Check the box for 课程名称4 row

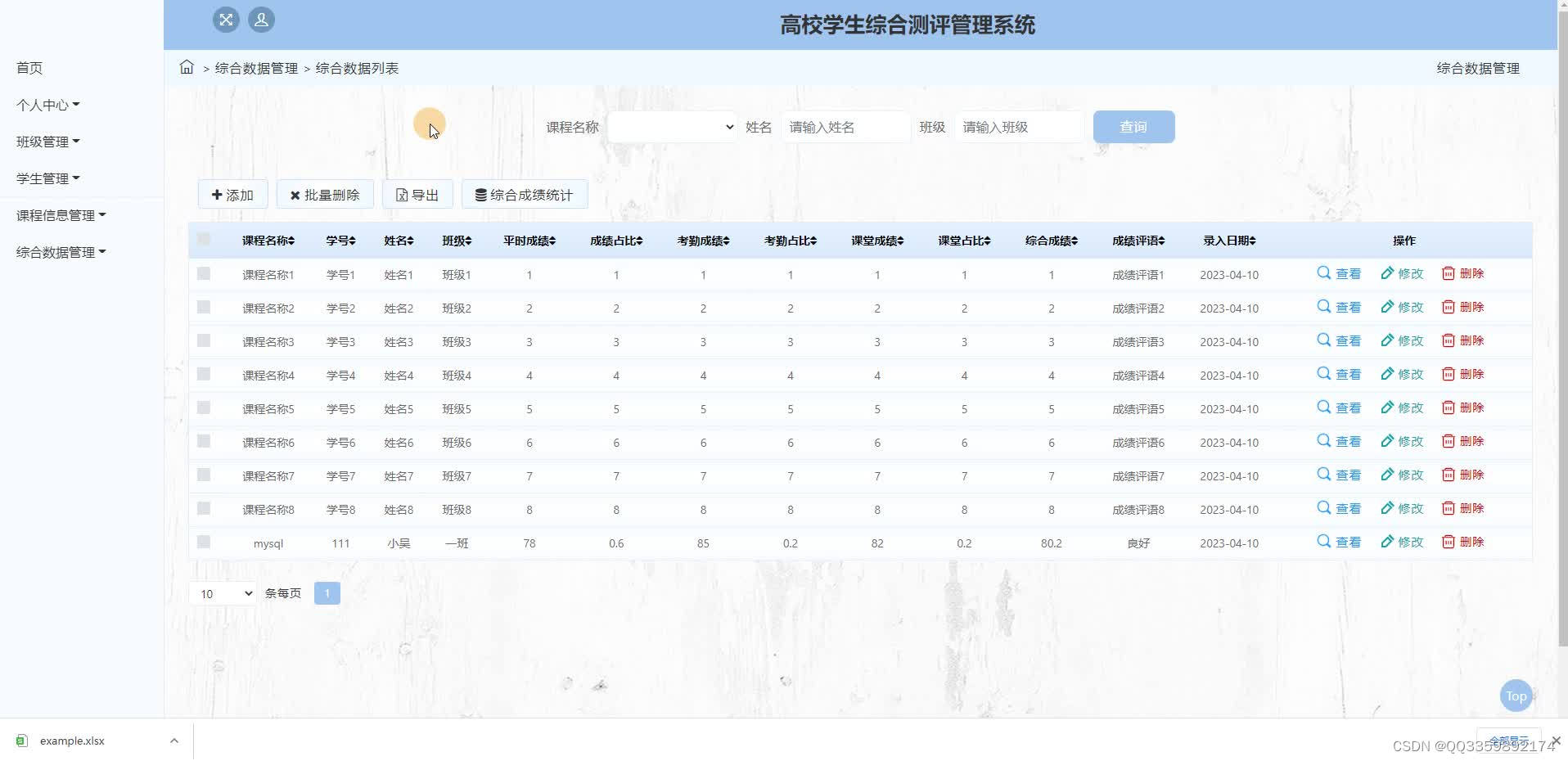[x=204, y=374]
